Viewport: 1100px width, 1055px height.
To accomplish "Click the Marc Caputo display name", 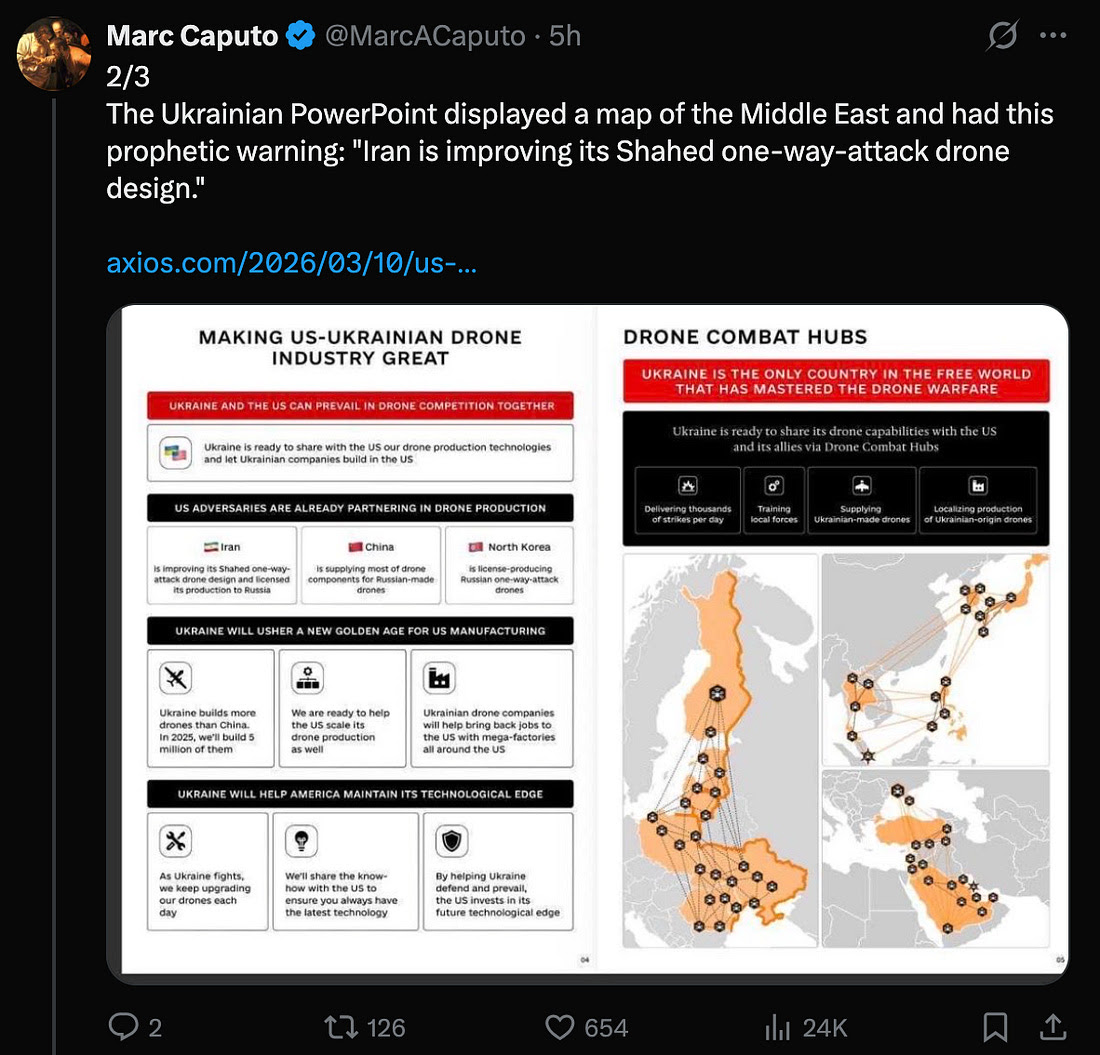I will coord(192,37).
